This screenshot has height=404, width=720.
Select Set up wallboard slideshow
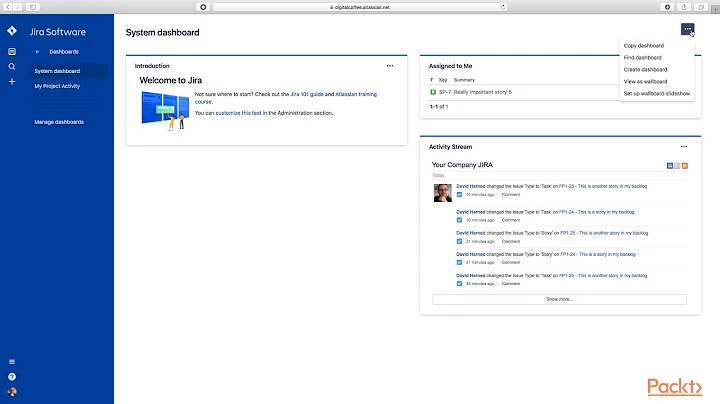click(x=657, y=93)
